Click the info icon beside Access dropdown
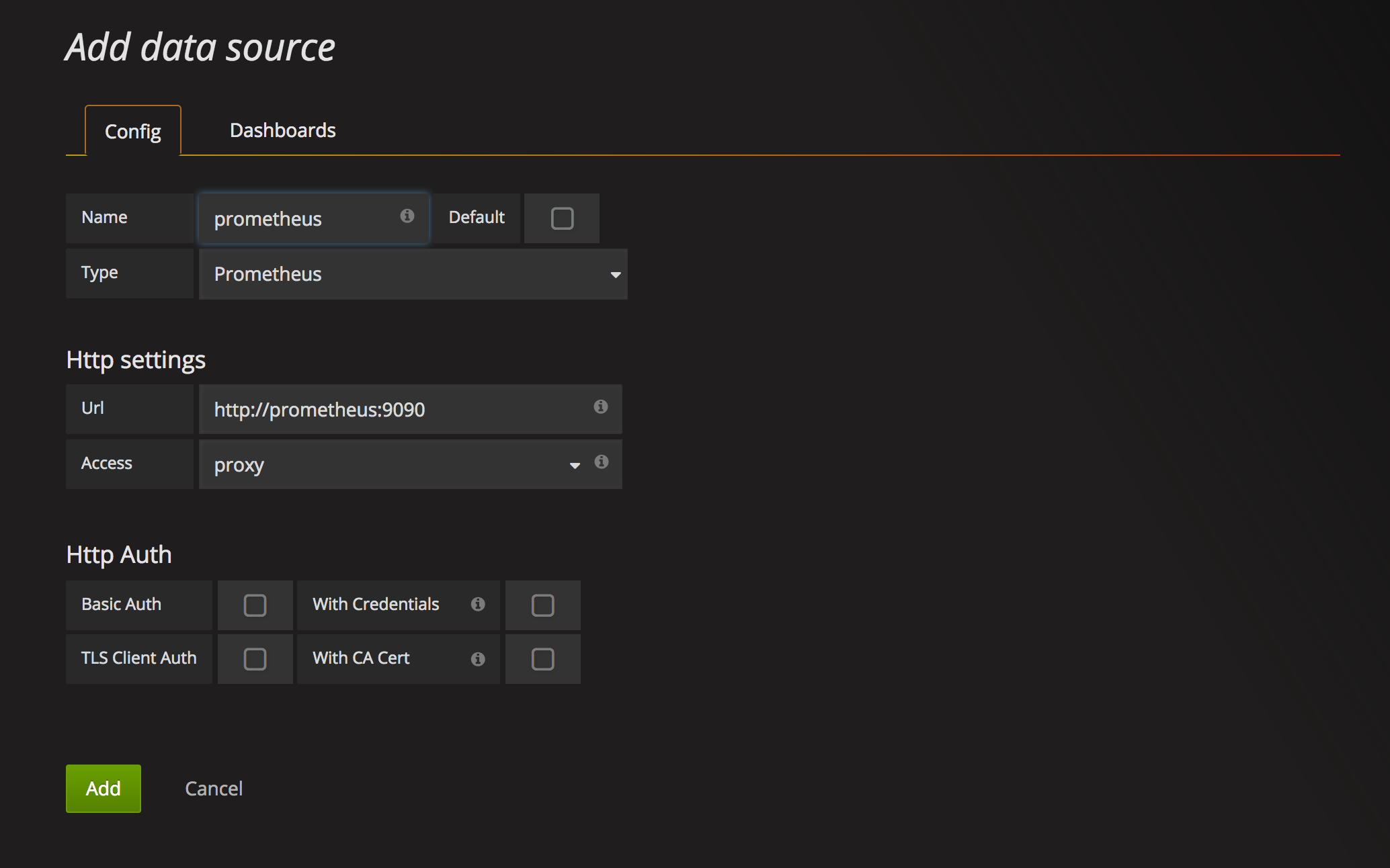The width and height of the screenshot is (1390, 868). click(601, 462)
